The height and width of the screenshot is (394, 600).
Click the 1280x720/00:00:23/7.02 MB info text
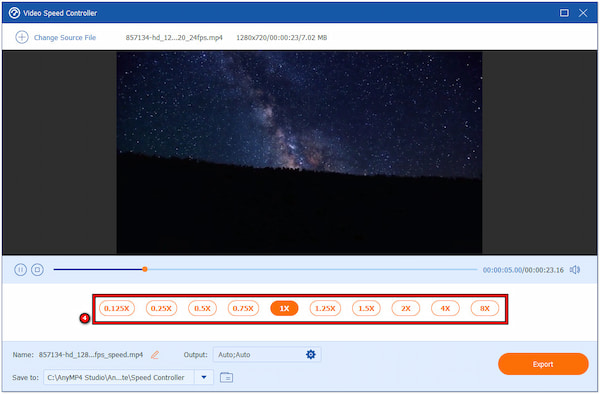tap(282, 37)
